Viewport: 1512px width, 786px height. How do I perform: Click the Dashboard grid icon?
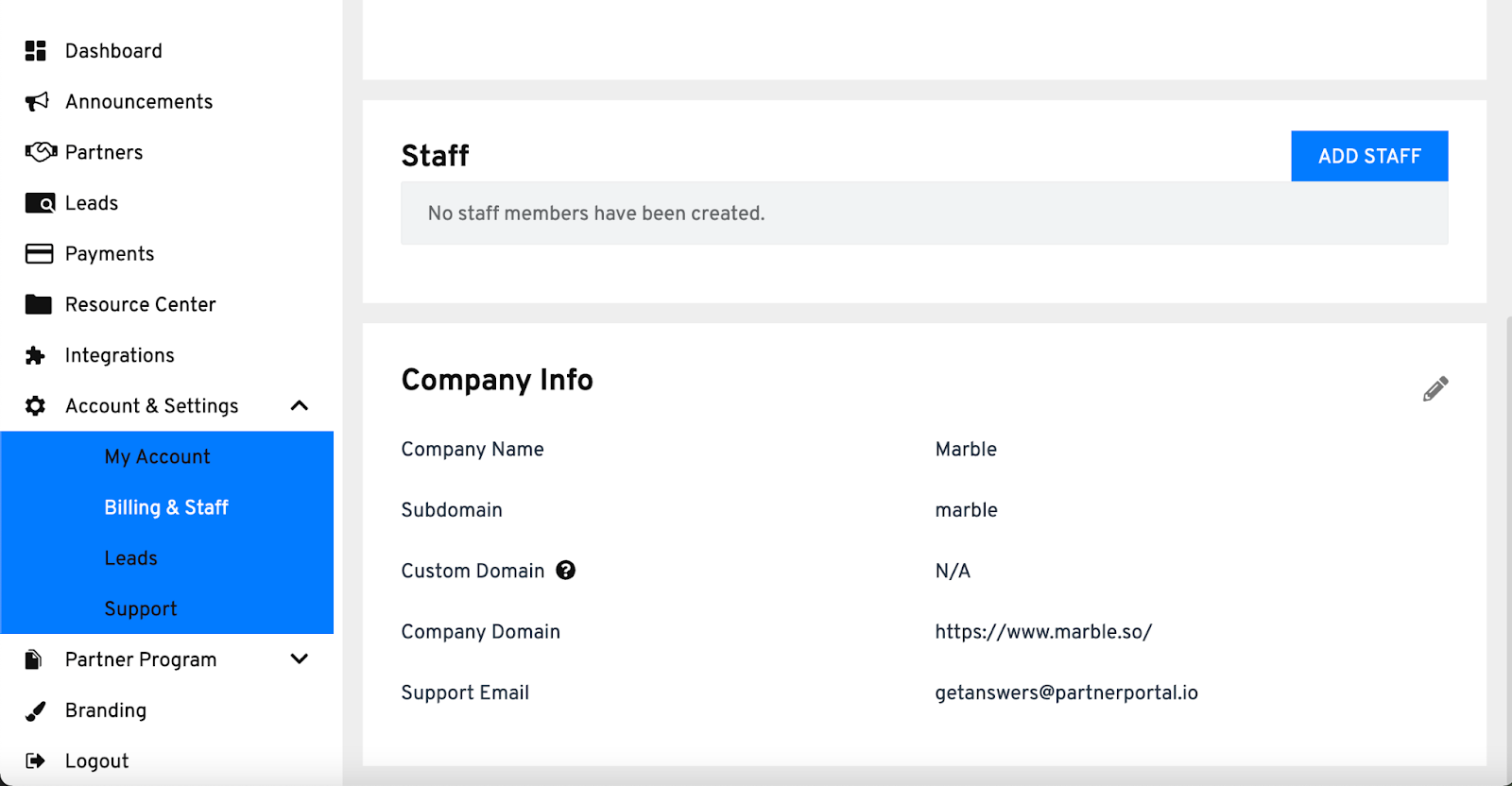tap(36, 51)
